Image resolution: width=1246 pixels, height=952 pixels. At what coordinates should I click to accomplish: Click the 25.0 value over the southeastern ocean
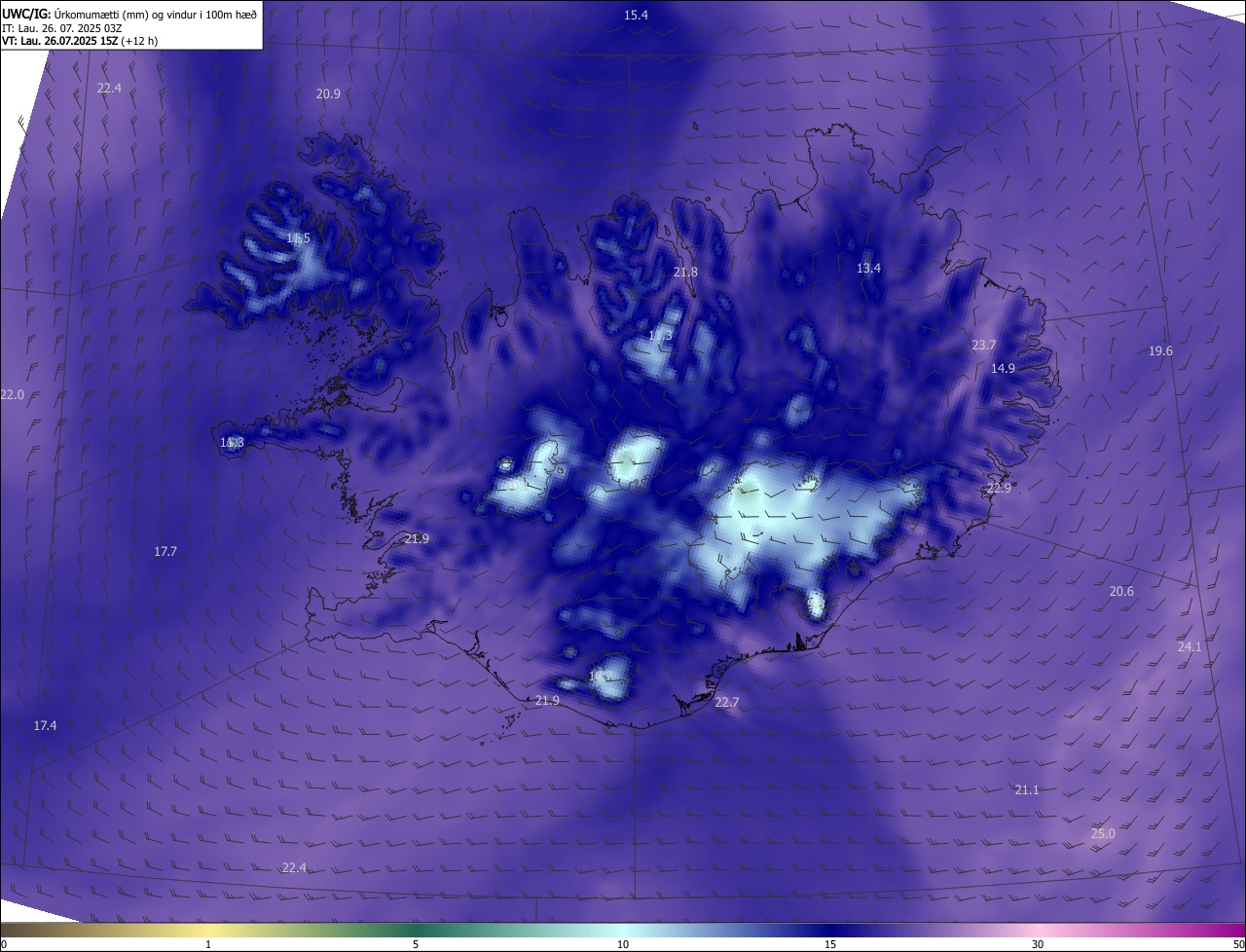point(1103,834)
